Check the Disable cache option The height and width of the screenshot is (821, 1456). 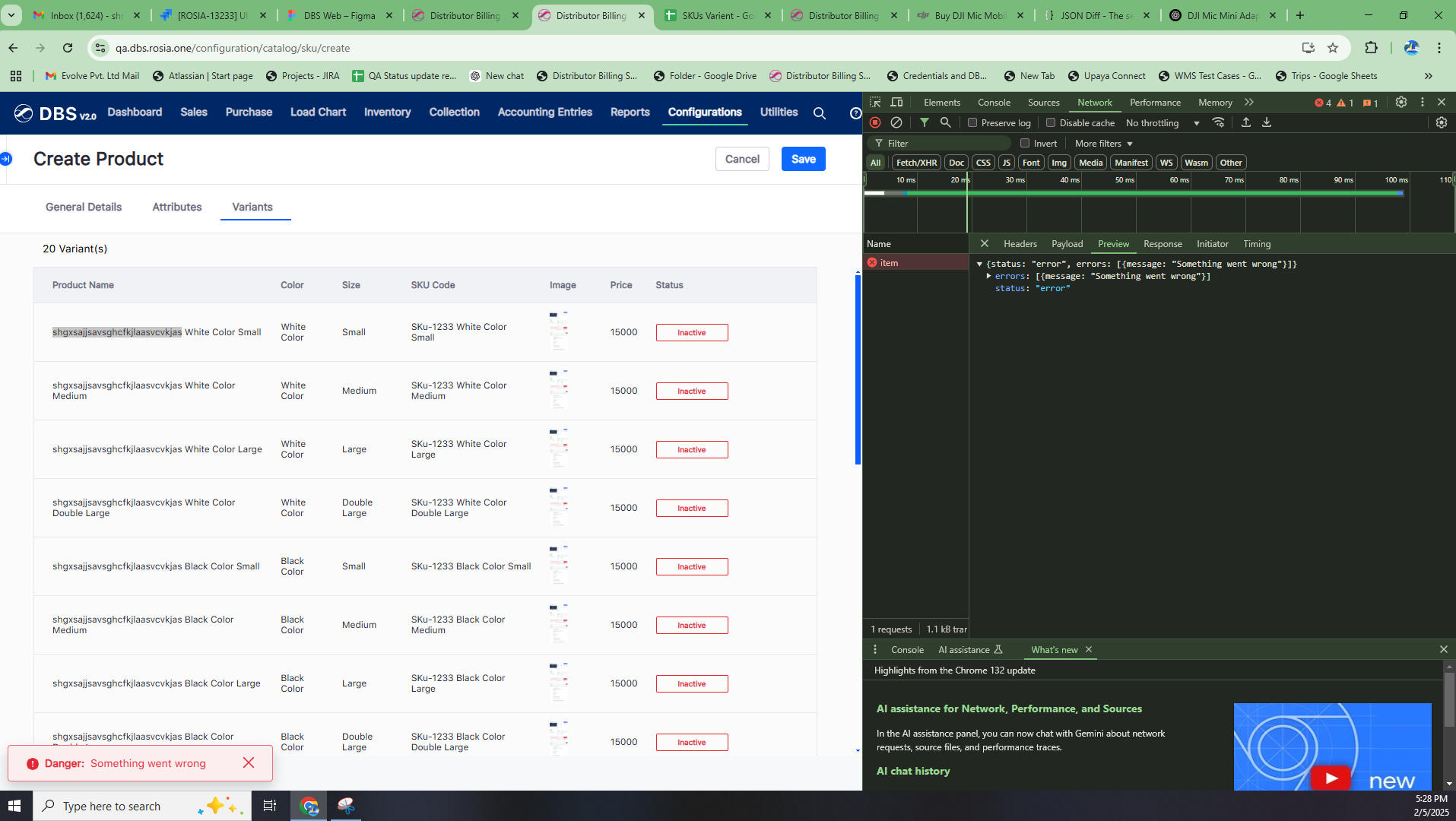(x=1051, y=122)
